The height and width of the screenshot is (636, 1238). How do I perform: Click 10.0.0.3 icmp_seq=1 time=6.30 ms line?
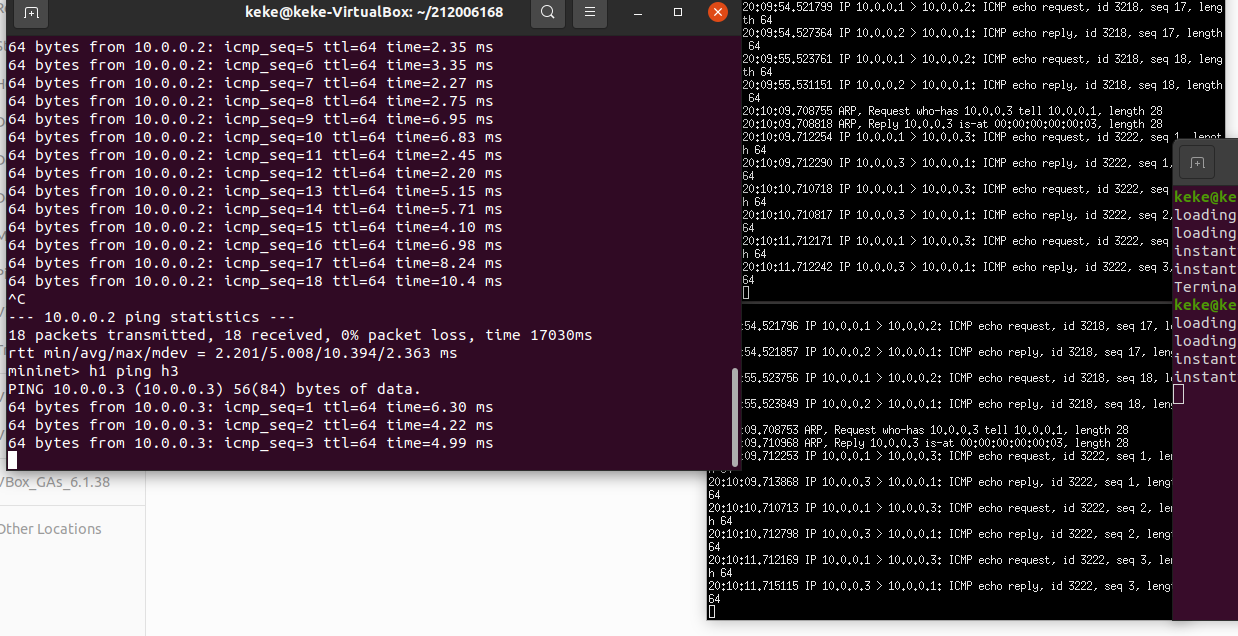pos(250,407)
